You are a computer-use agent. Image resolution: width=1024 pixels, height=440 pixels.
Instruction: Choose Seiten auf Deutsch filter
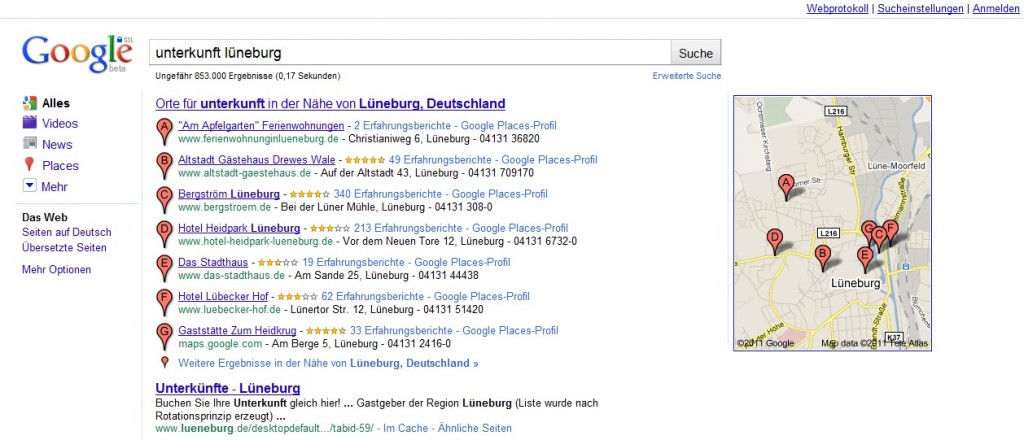(67, 232)
